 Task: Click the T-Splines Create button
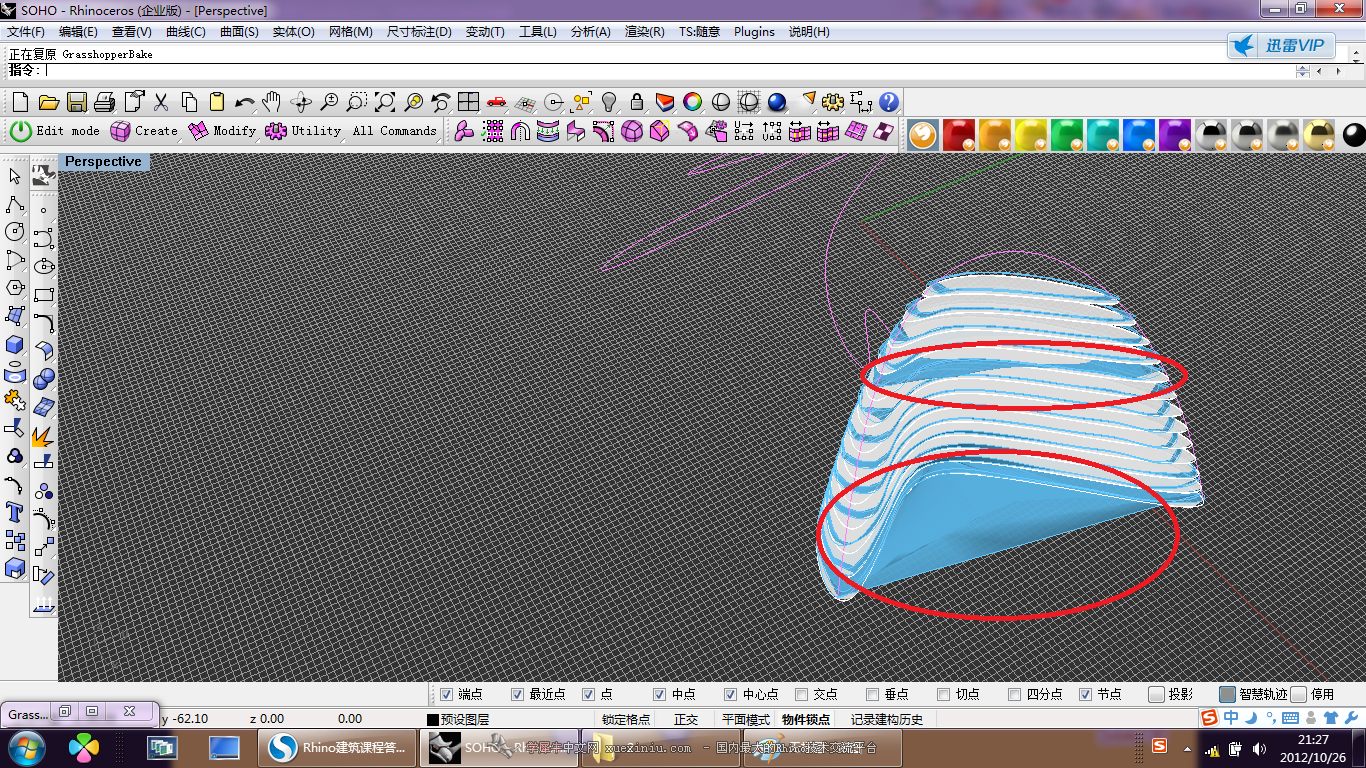tap(144, 131)
